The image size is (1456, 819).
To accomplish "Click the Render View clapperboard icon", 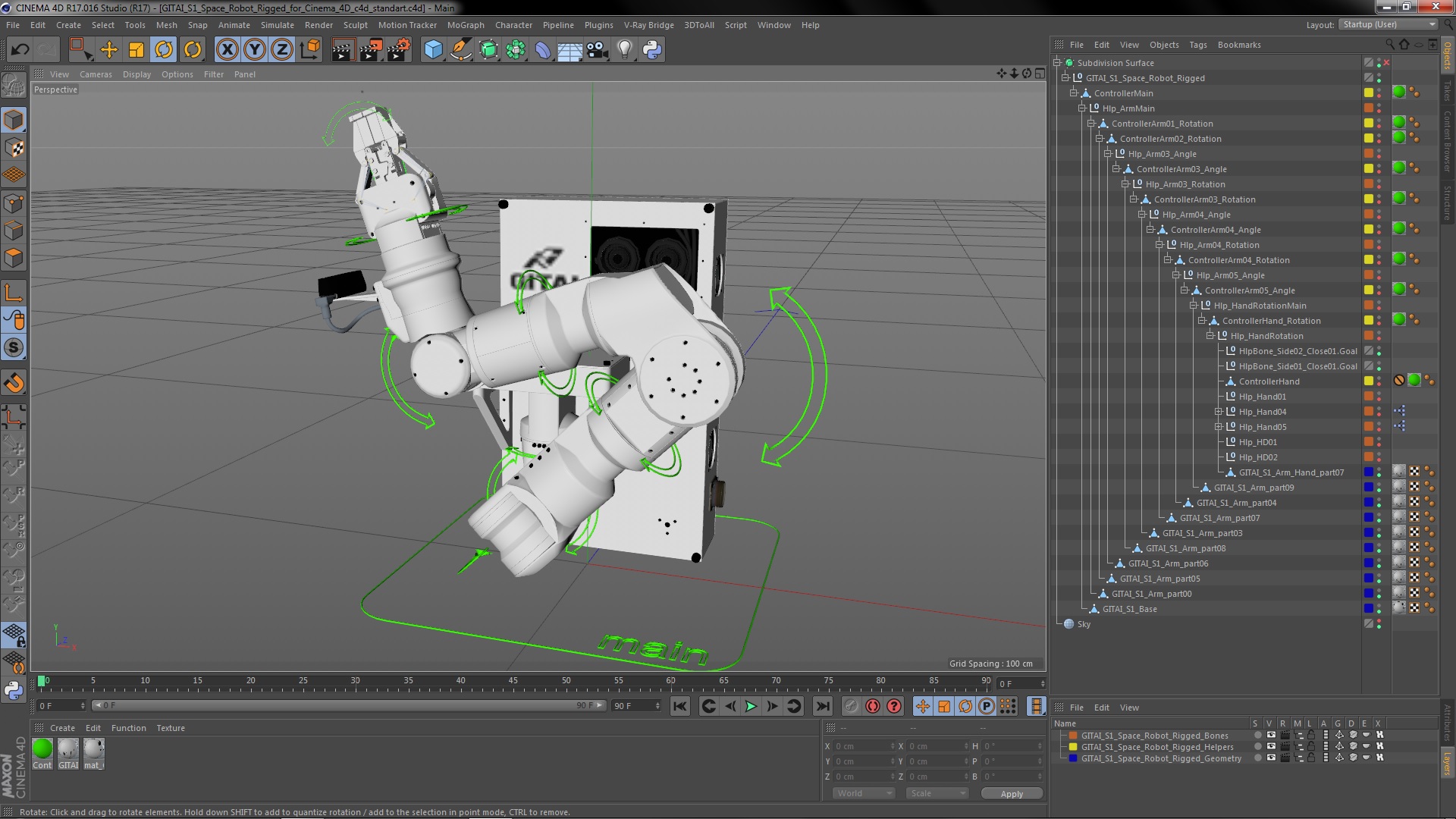I will pyautogui.click(x=343, y=50).
